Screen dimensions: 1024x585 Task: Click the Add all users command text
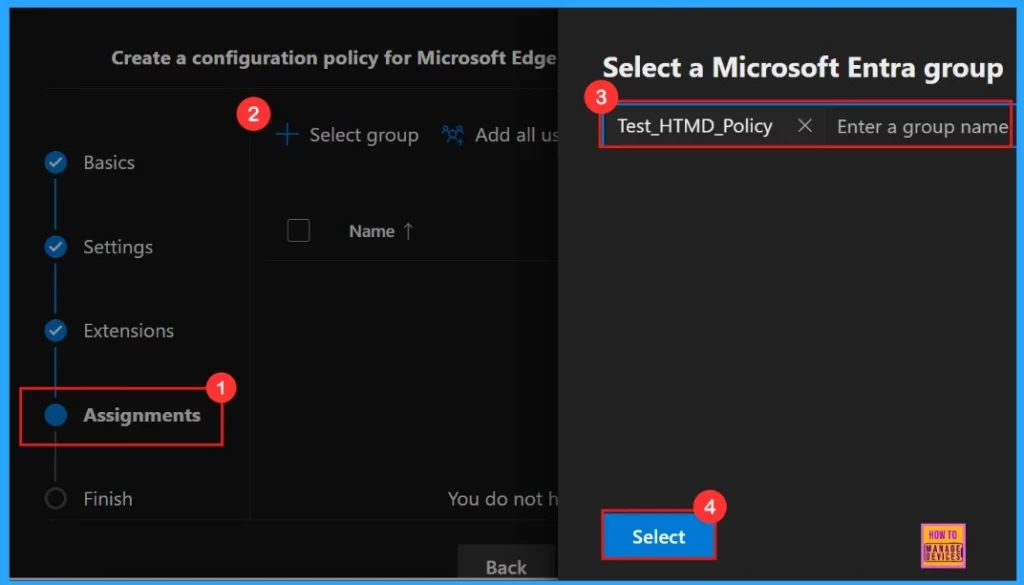pos(516,135)
